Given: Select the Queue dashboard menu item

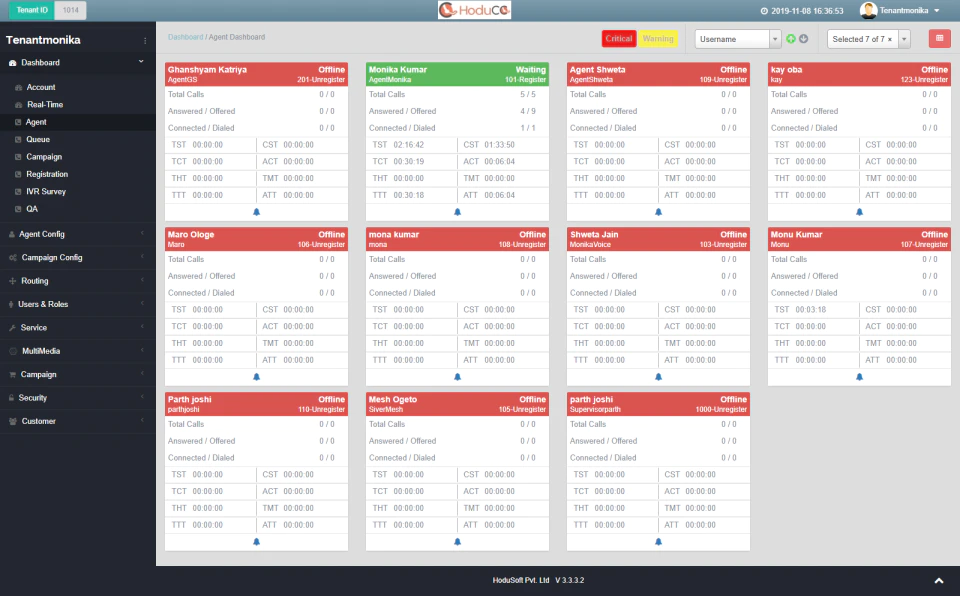Looking at the screenshot, I should 37,140.
